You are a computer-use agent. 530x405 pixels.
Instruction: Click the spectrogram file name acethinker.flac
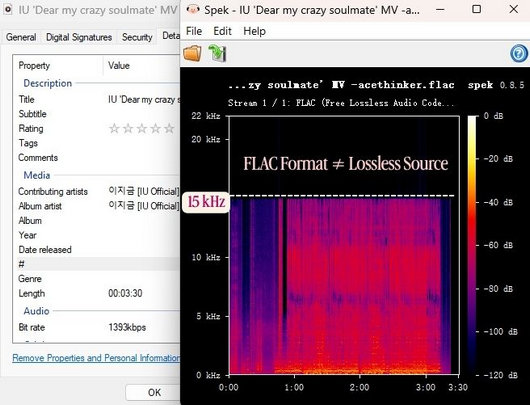pos(341,85)
